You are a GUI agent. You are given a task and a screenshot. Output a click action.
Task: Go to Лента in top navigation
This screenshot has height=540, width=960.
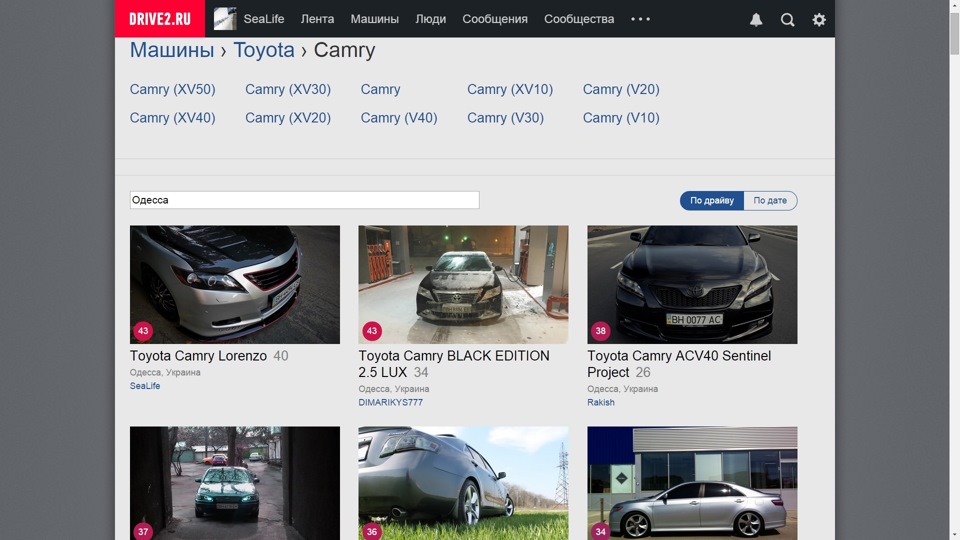click(x=317, y=19)
